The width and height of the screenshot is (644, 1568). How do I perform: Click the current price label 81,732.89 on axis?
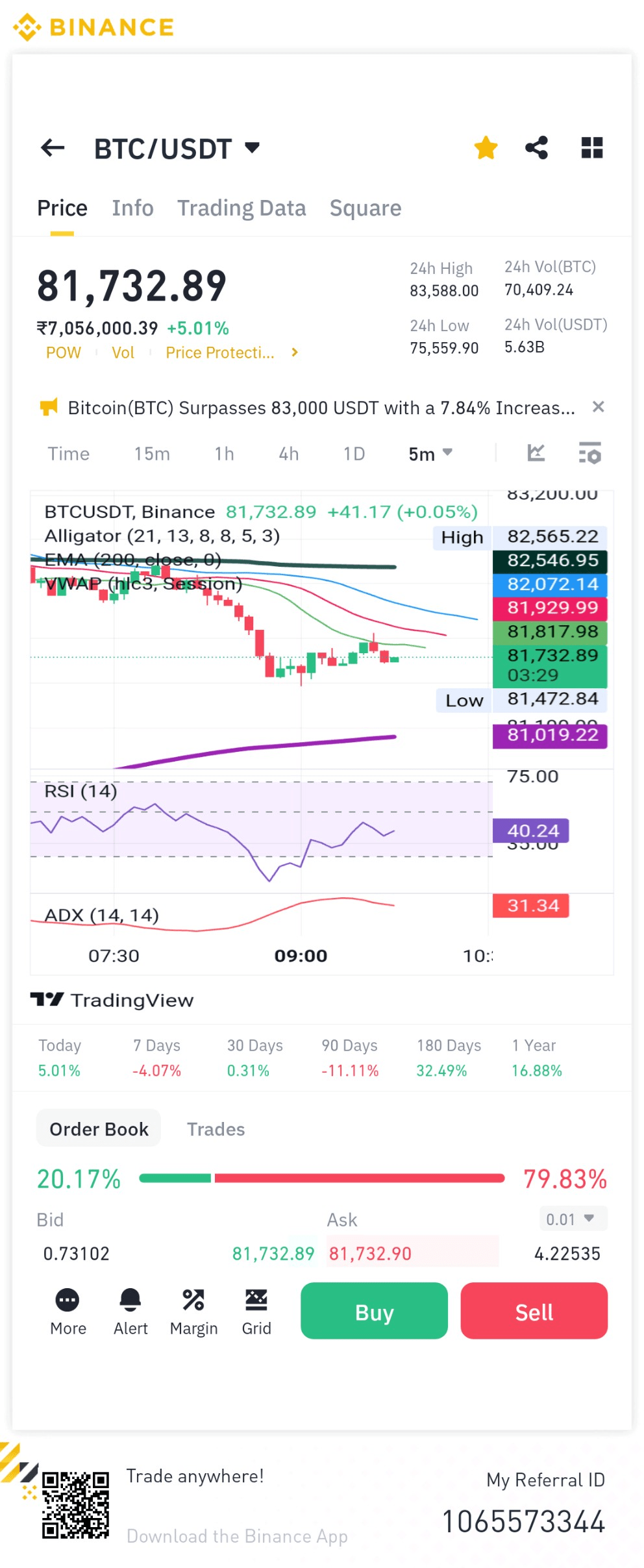click(x=550, y=666)
